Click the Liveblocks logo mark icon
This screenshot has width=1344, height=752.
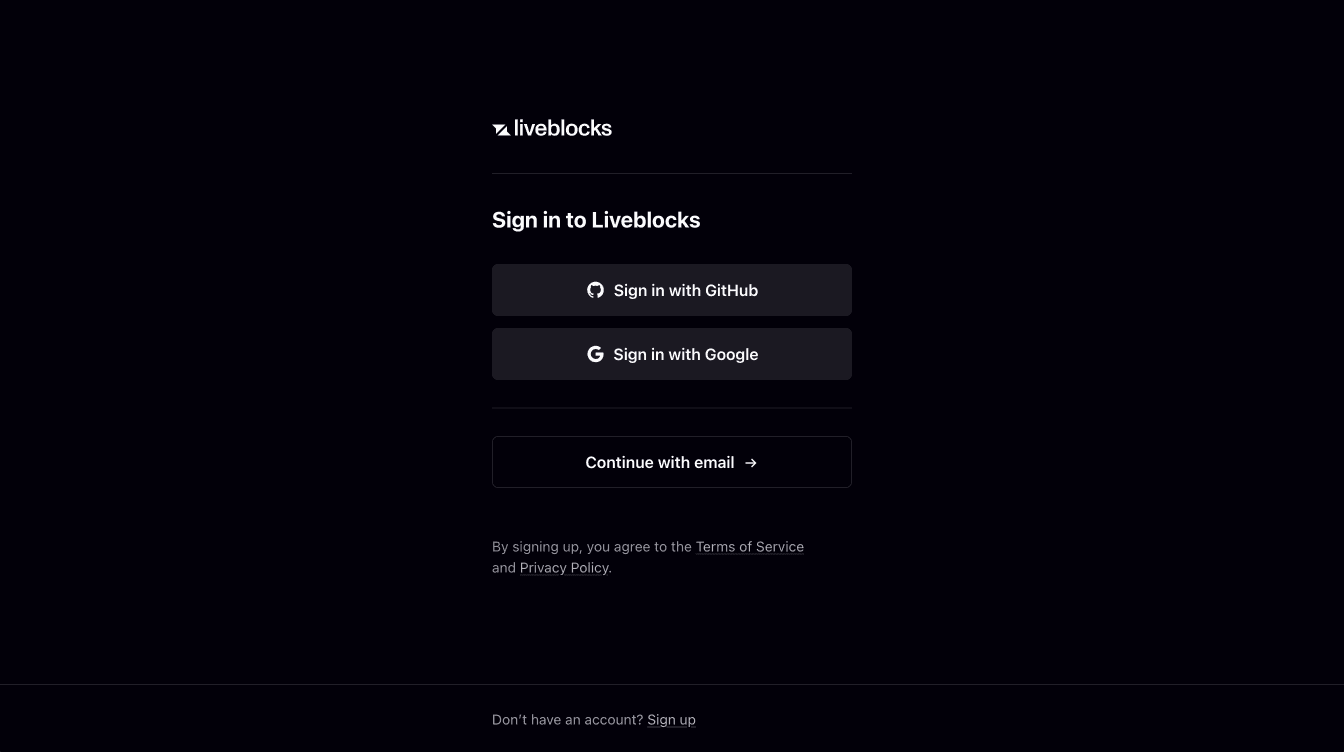click(x=501, y=129)
